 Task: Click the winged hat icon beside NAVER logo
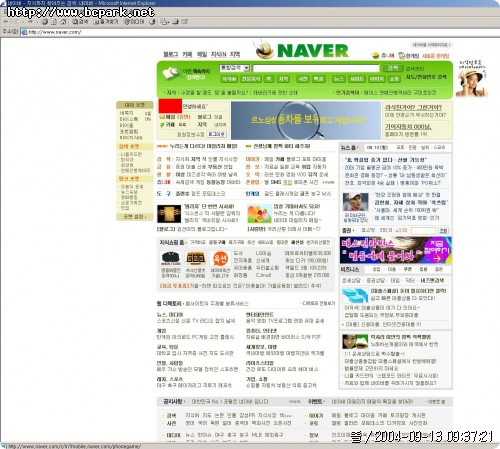click(x=264, y=50)
